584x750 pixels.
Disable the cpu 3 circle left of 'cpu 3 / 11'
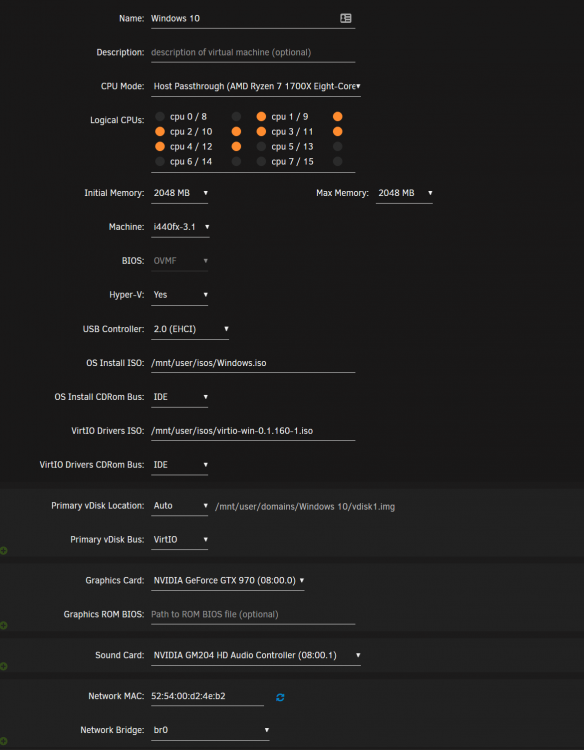pyautogui.click(x=261, y=132)
